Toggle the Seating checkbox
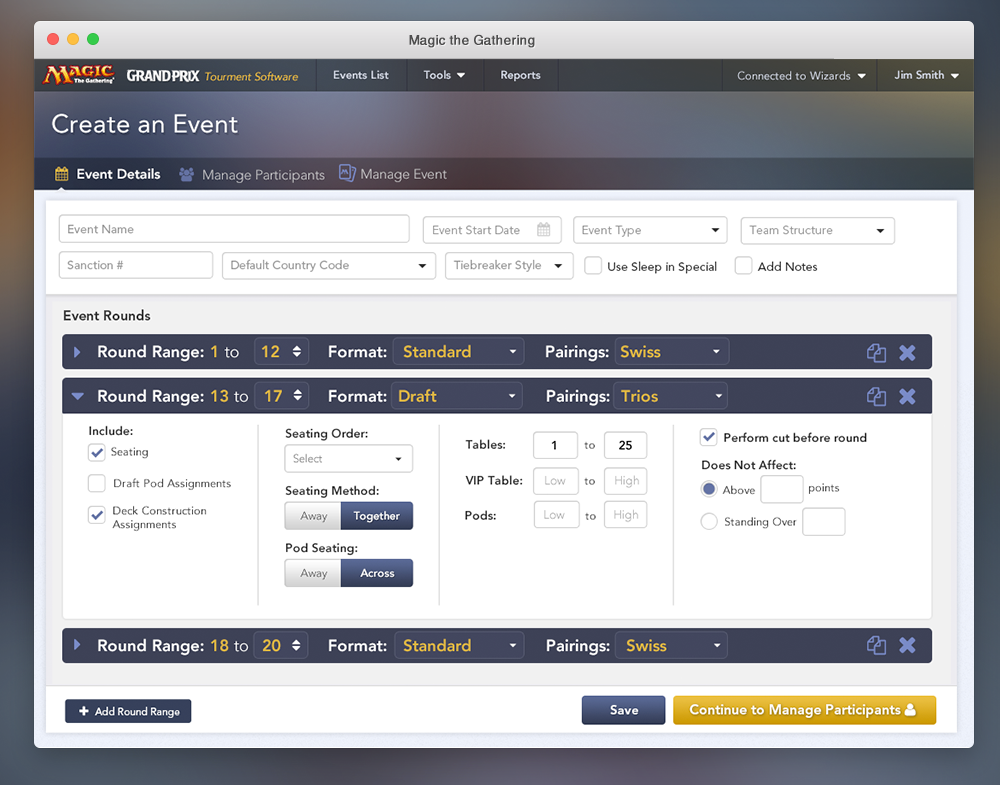The image size is (1000, 785). click(x=97, y=452)
